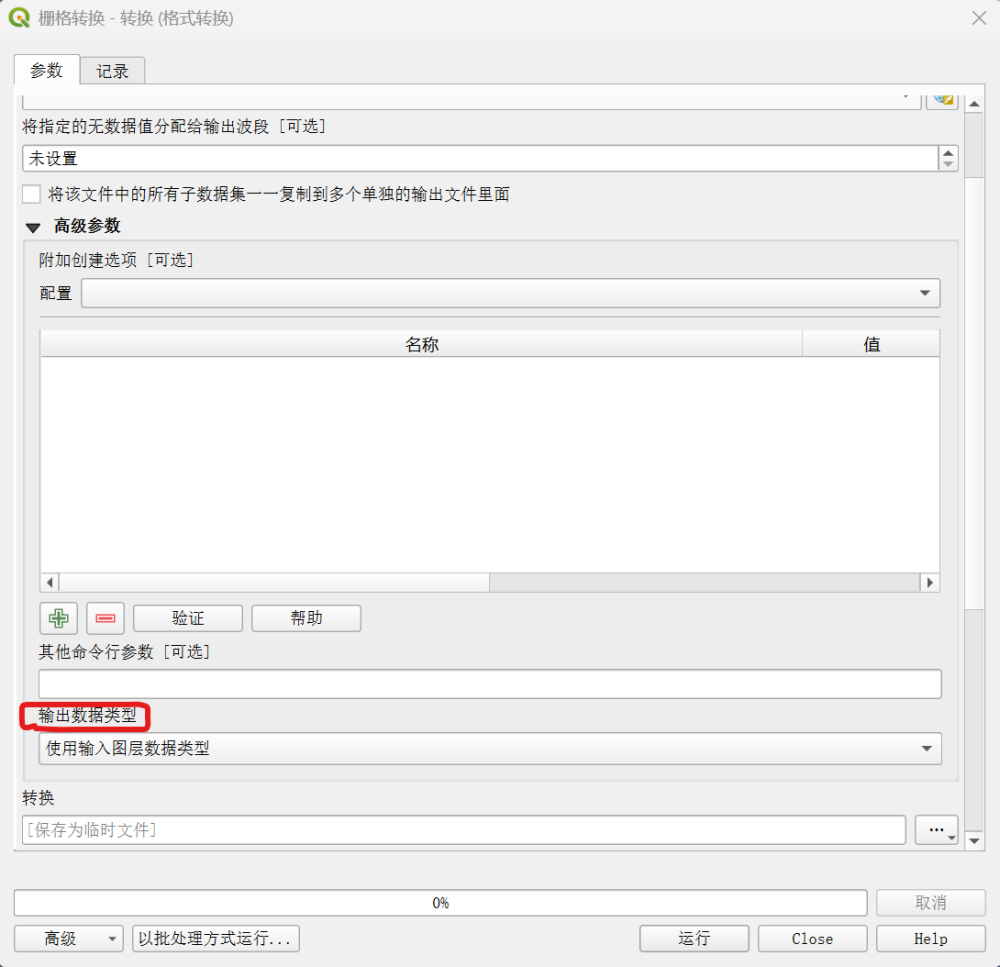Click the 验证 button

click(x=188, y=618)
